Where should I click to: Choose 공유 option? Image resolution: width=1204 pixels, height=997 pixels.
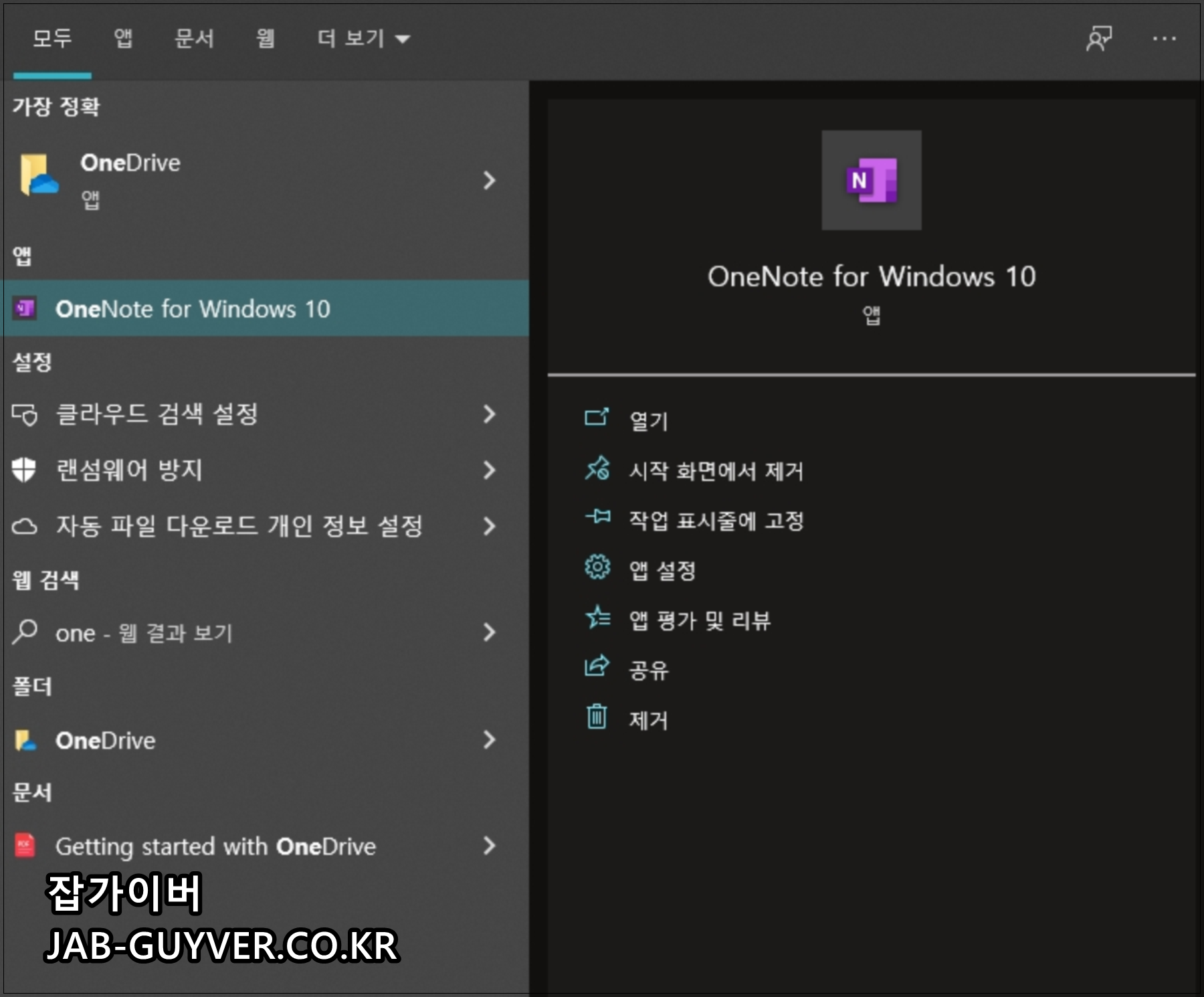(649, 670)
